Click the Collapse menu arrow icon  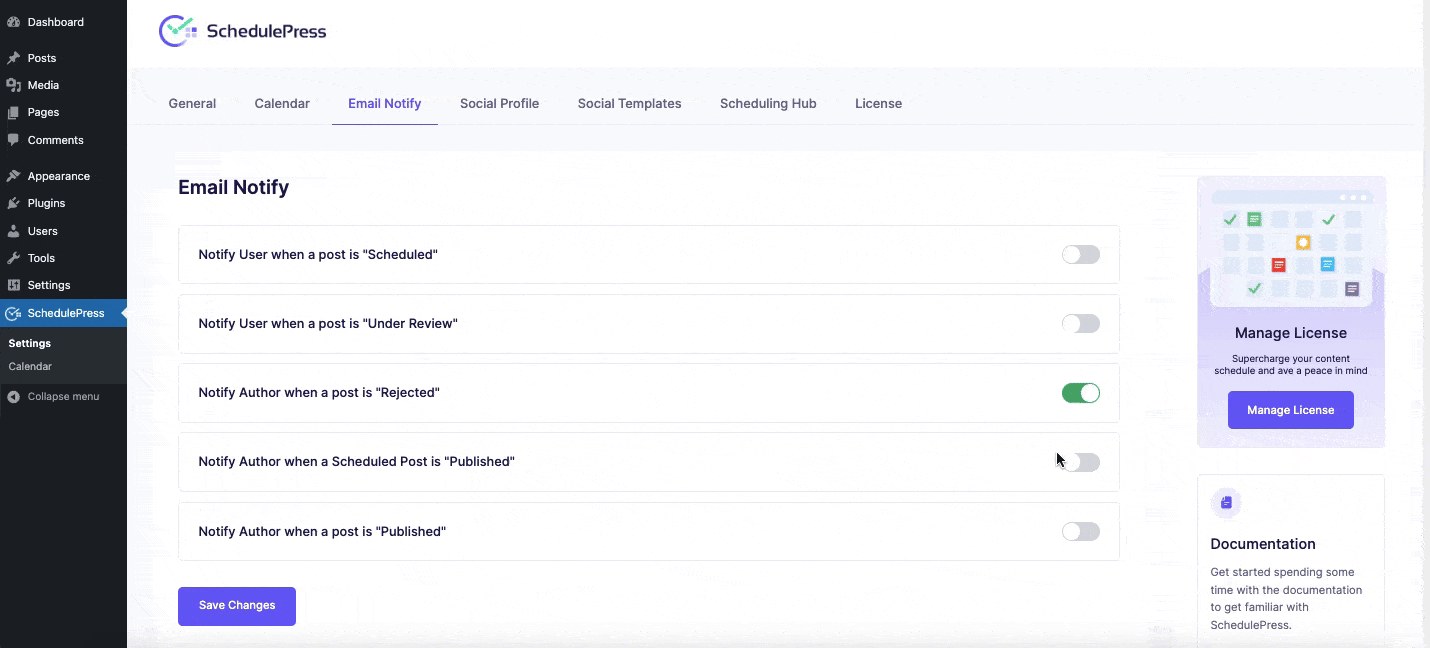click(13, 397)
